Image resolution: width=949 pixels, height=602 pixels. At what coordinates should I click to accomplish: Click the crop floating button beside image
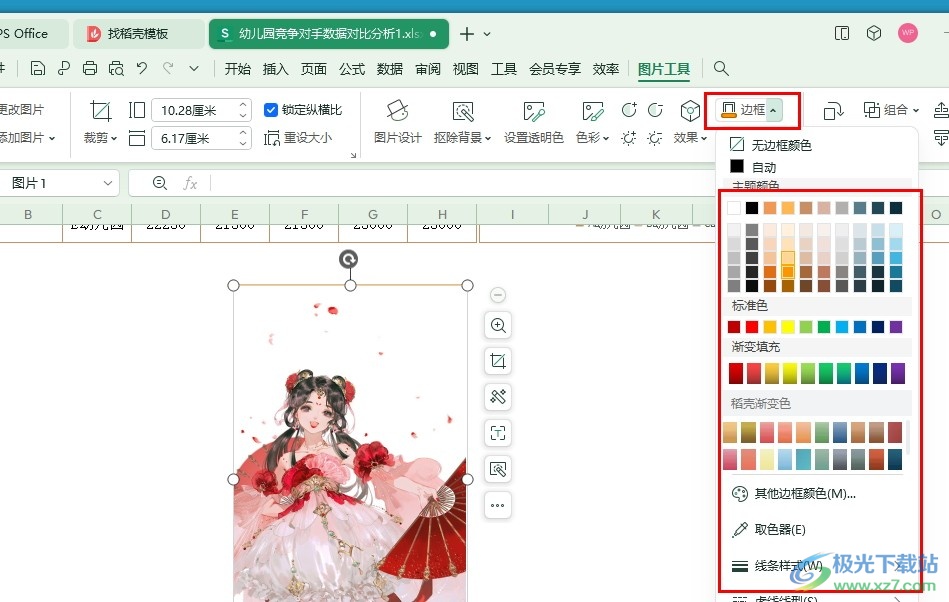[497, 361]
